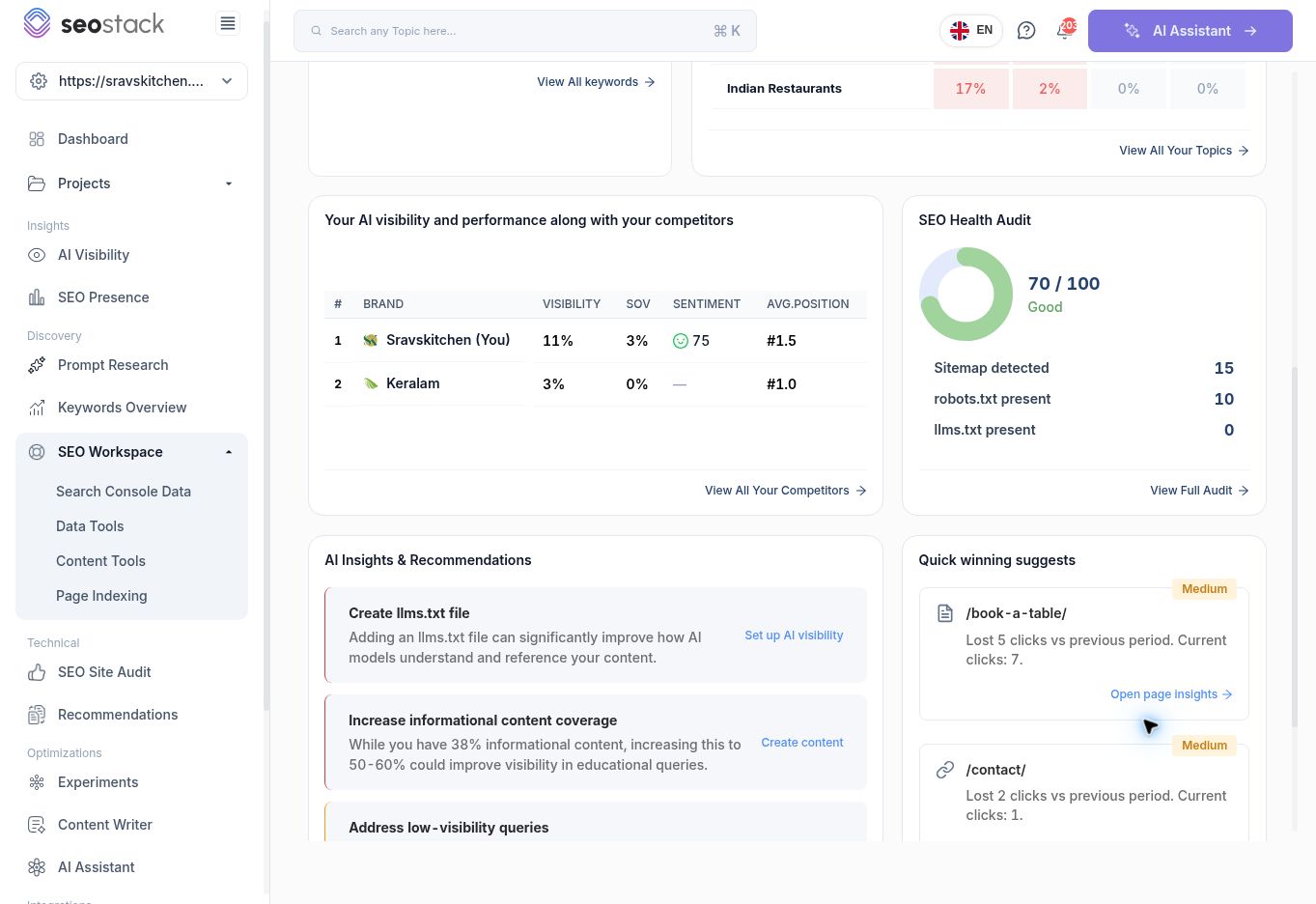Click View All keywords link
This screenshot has height=904, width=1316.
pos(596,82)
